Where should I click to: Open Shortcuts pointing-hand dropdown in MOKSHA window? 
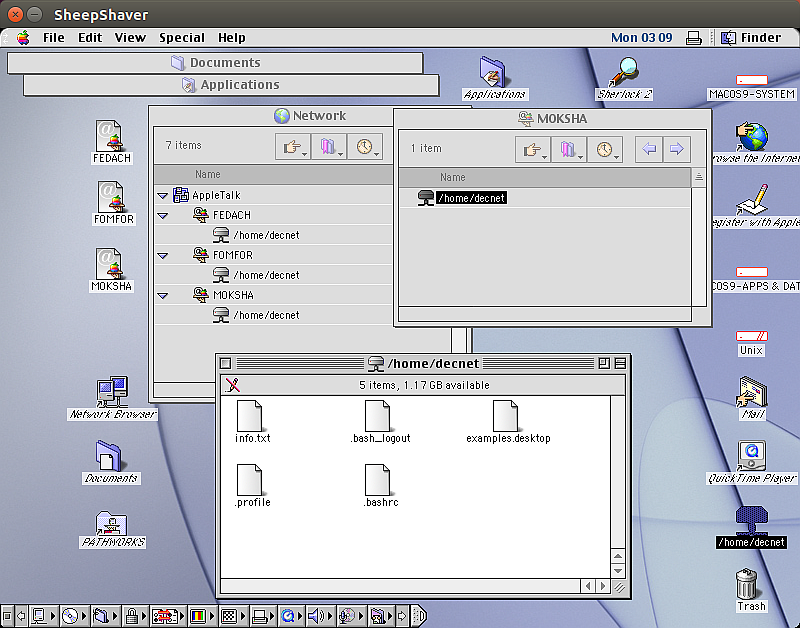(x=533, y=149)
